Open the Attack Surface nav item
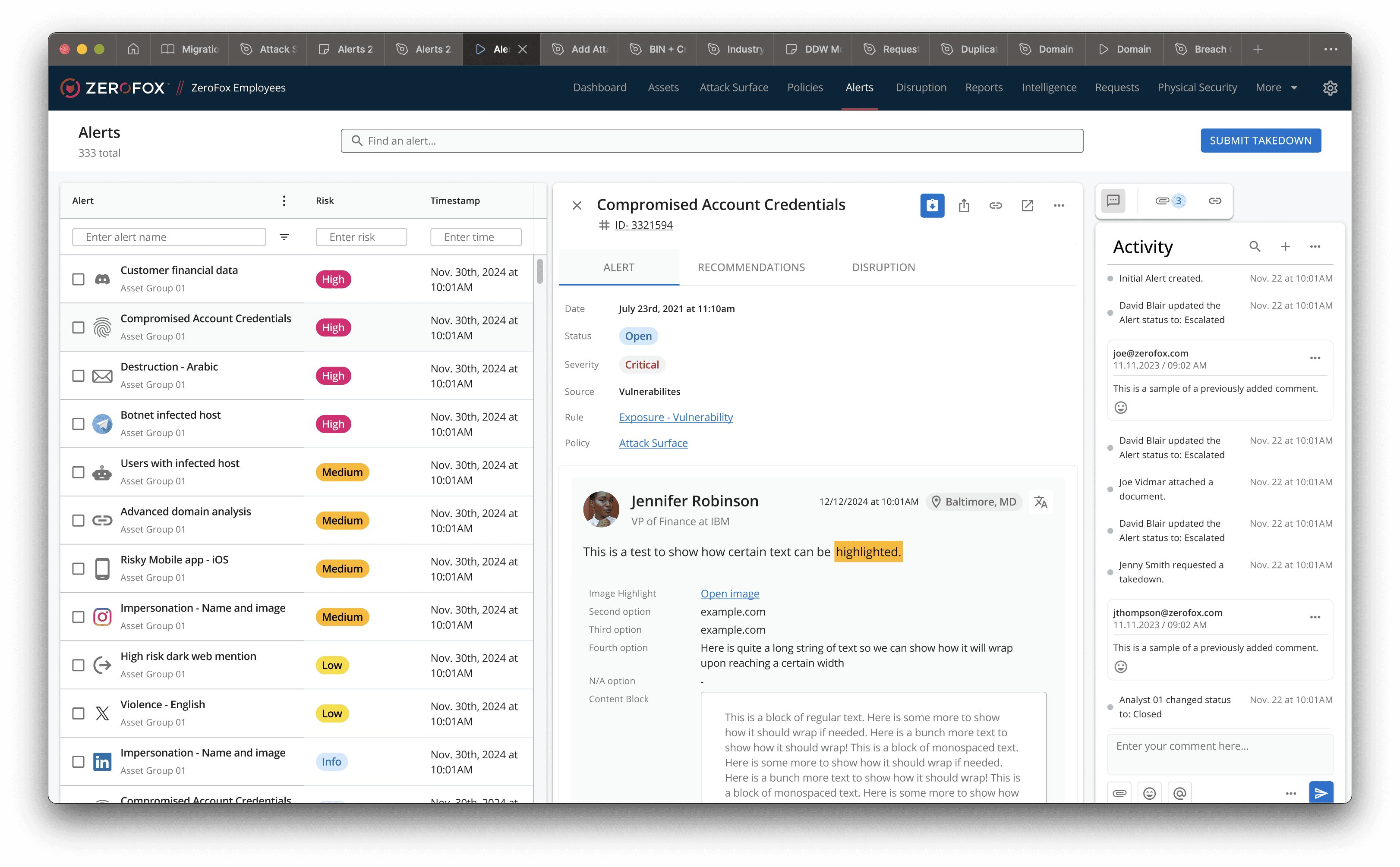The width and height of the screenshot is (1400, 867). pos(734,88)
